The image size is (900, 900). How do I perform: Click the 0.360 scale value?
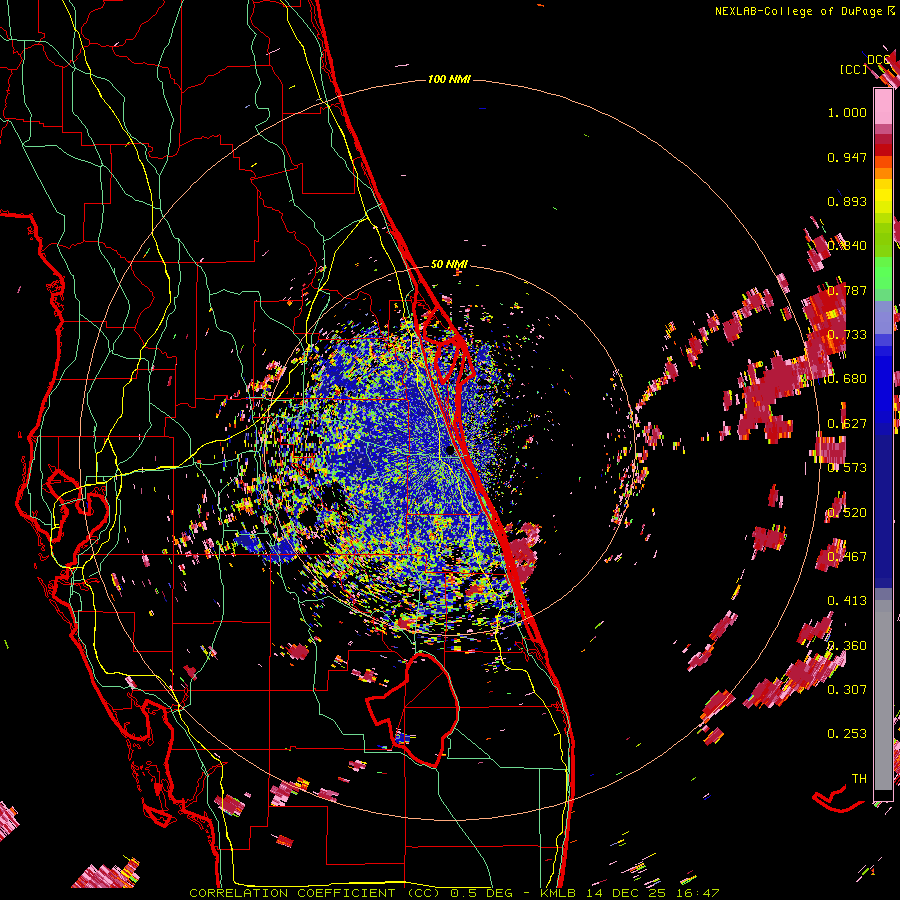tap(847, 646)
